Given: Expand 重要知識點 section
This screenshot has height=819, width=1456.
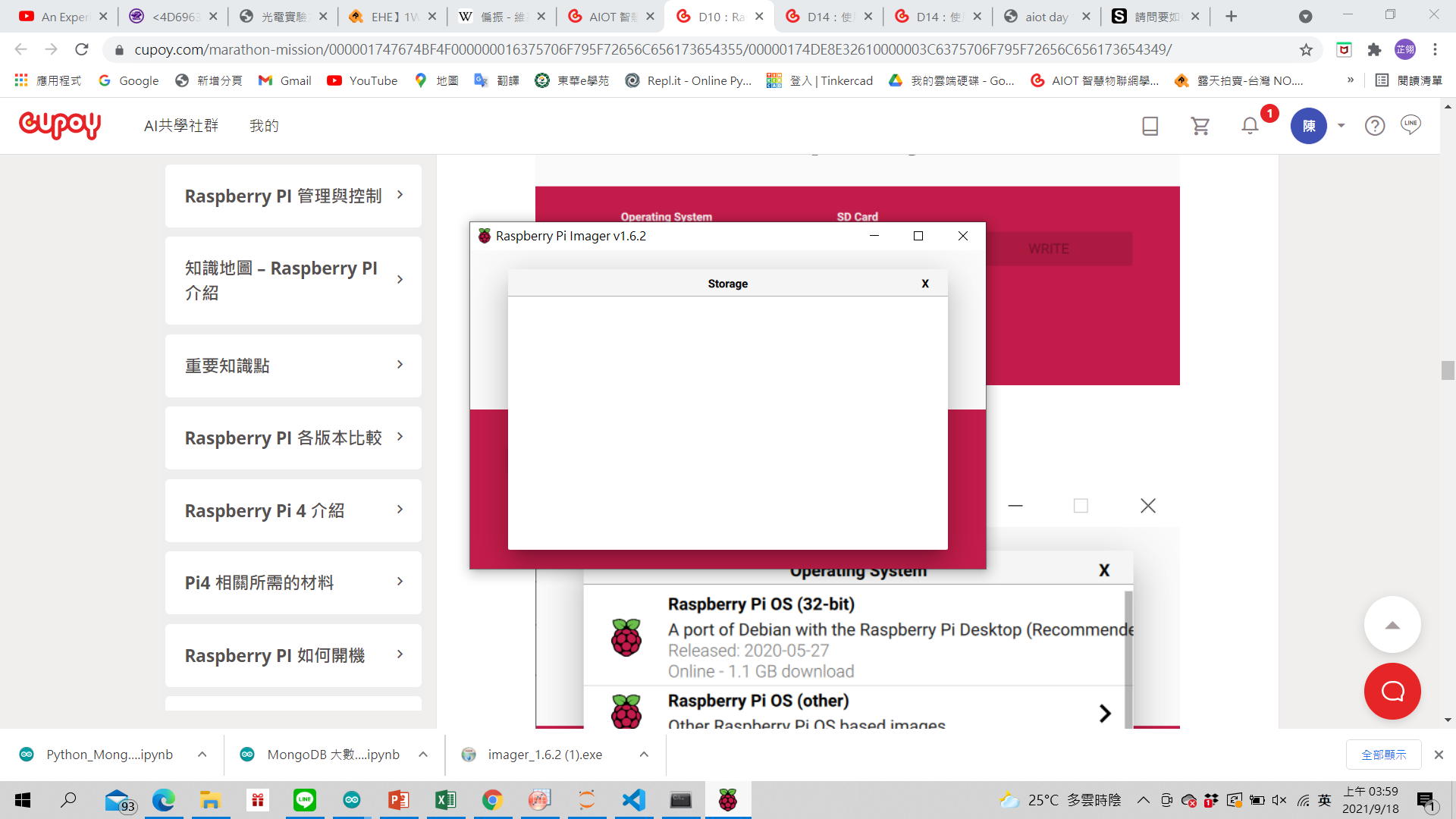Looking at the screenshot, I should coord(293,366).
